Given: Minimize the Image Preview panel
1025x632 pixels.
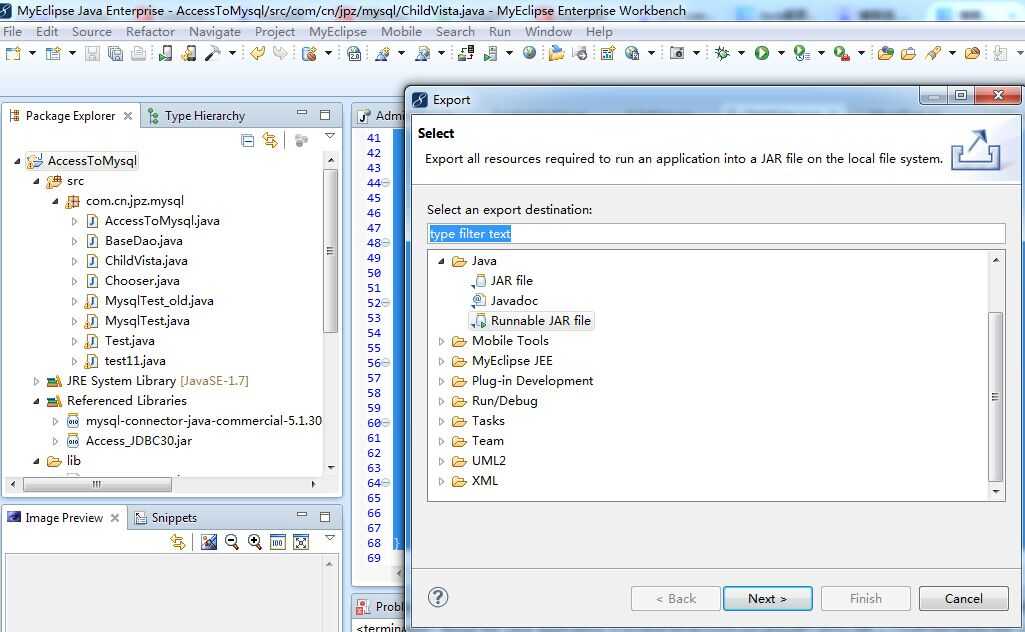Looking at the screenshot, I should pyautogui.click(x=301, y=516).
